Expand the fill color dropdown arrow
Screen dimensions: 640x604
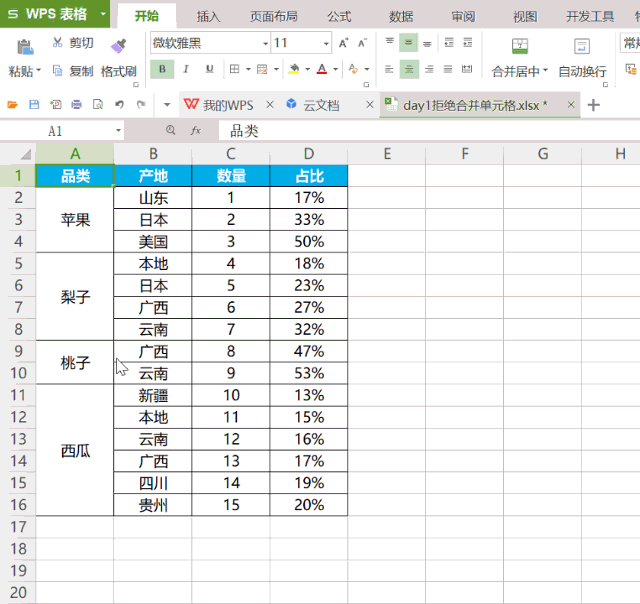[308, 69]
